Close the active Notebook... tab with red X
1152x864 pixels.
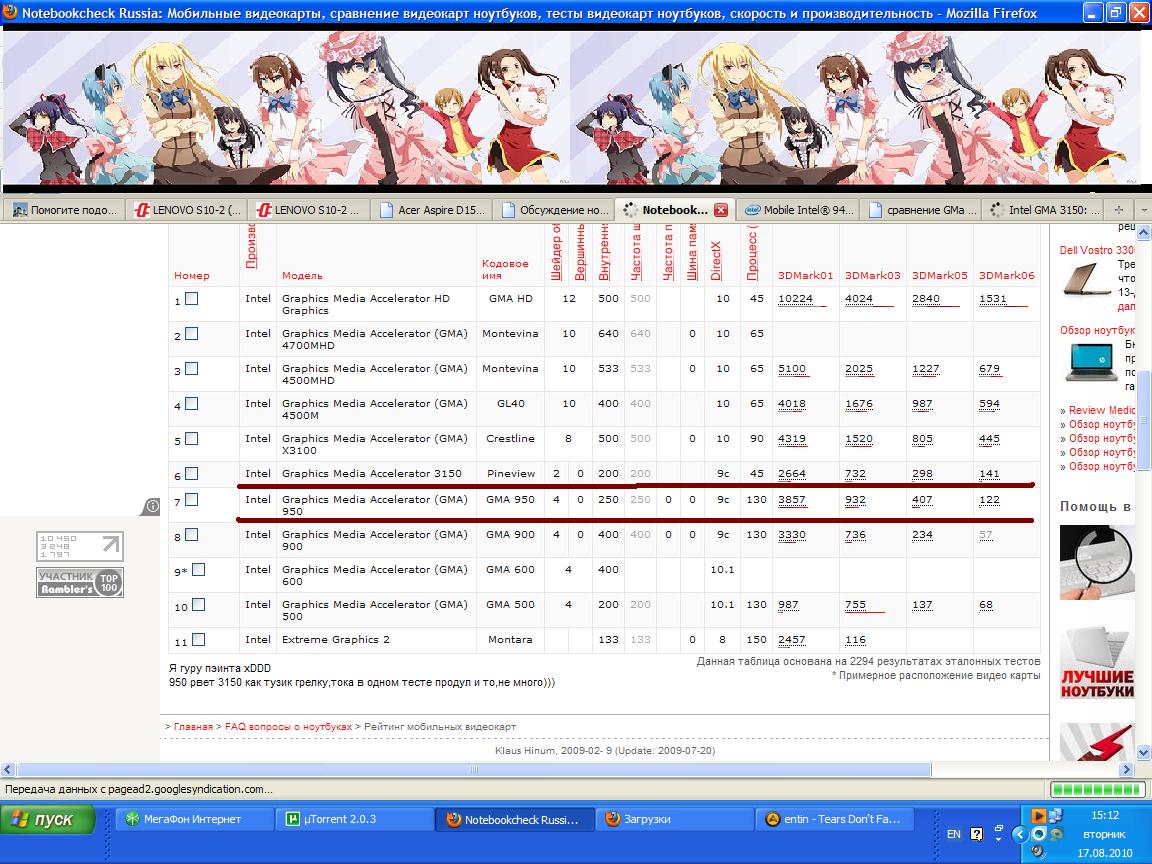coord(721,210)
